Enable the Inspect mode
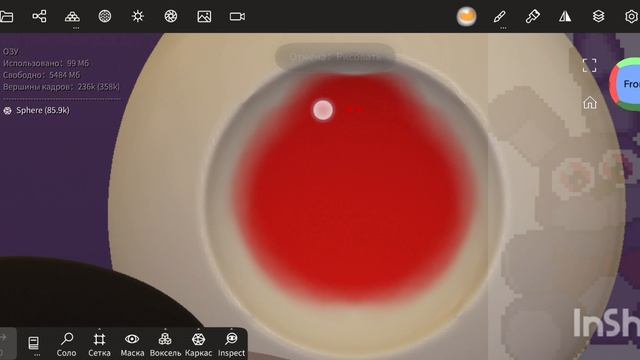The image size is (640, 360). (231, 344)
